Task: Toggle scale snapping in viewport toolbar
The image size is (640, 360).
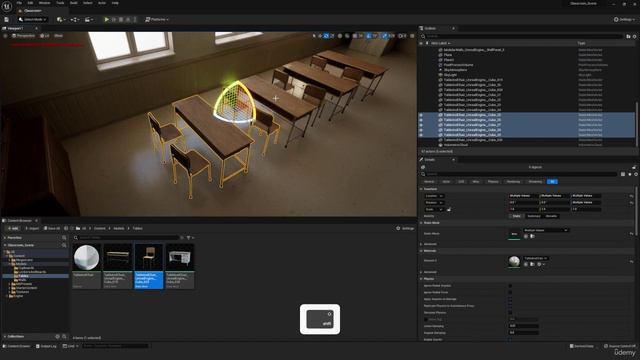Action: 384,36
